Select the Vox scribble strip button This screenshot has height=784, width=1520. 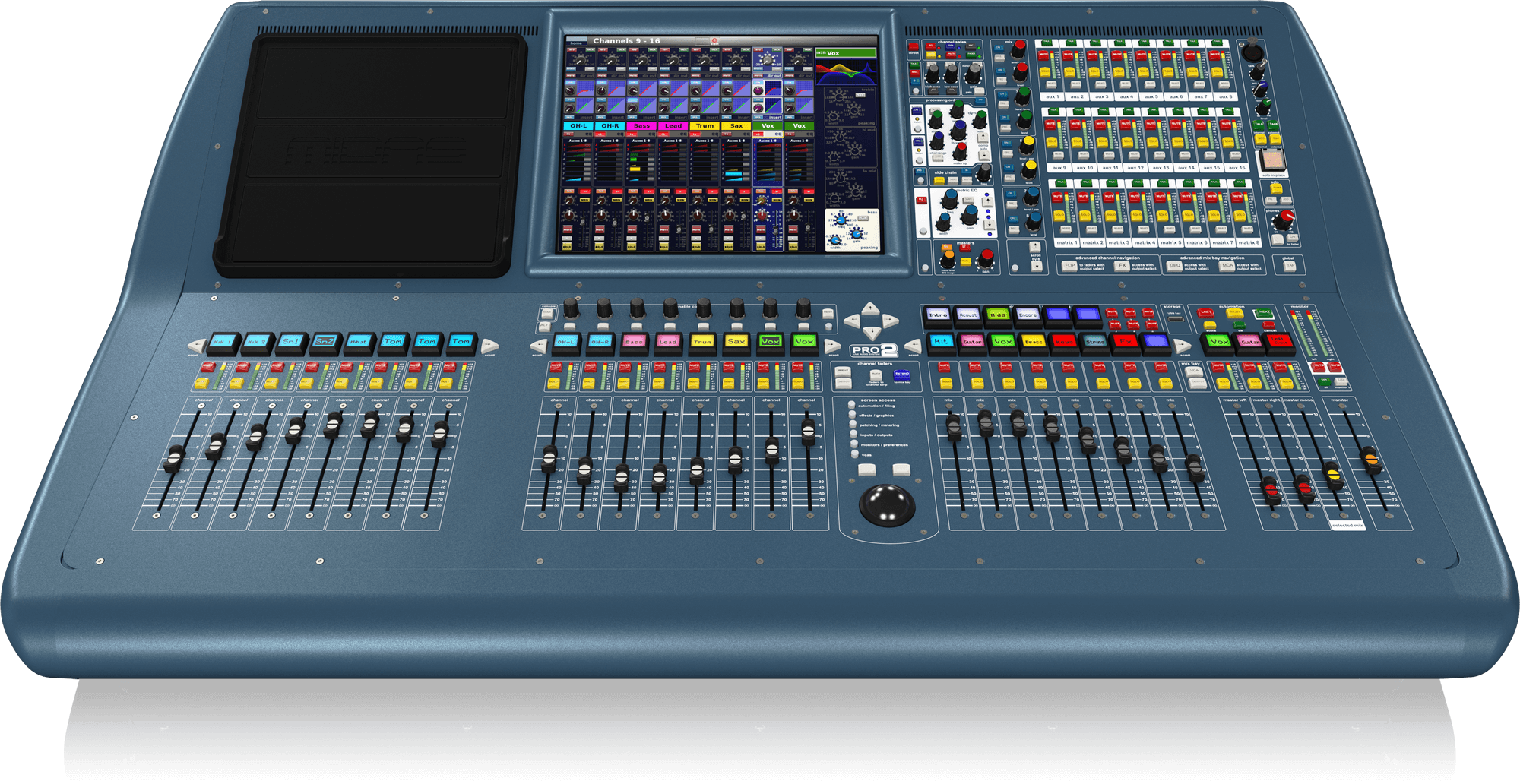(771, 342)
